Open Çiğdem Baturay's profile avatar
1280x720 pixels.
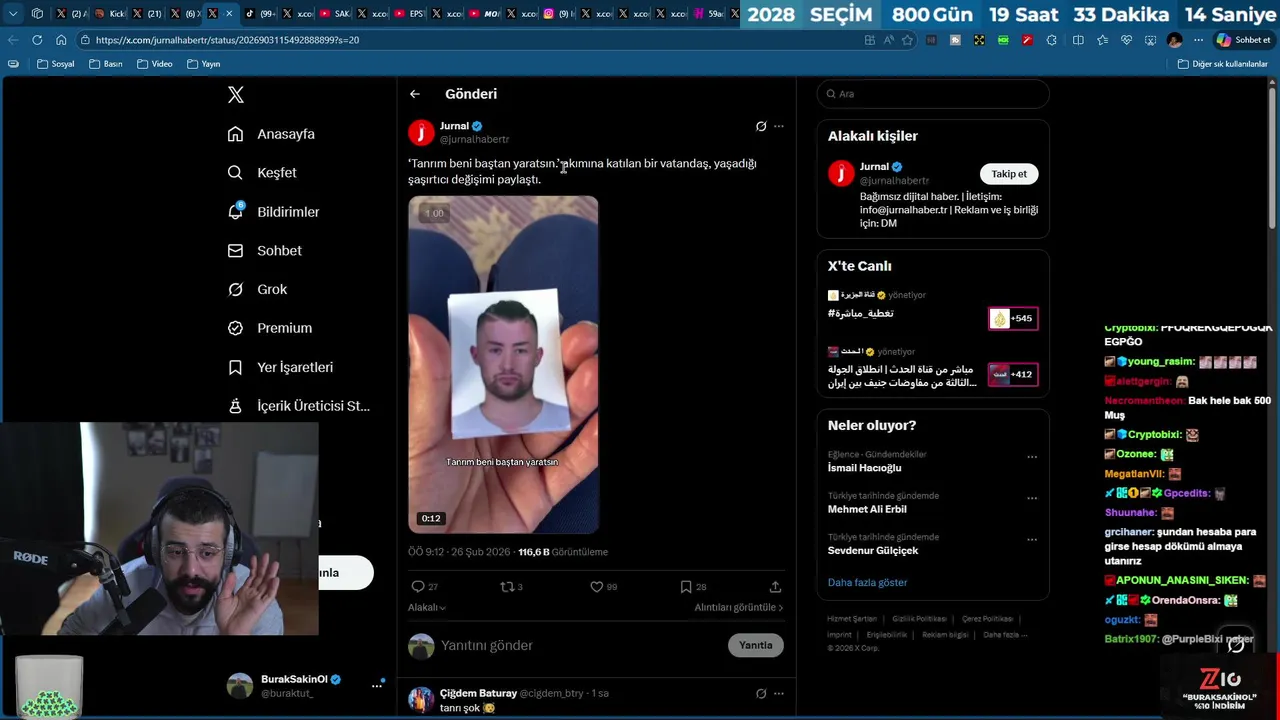tap(421, 699)
